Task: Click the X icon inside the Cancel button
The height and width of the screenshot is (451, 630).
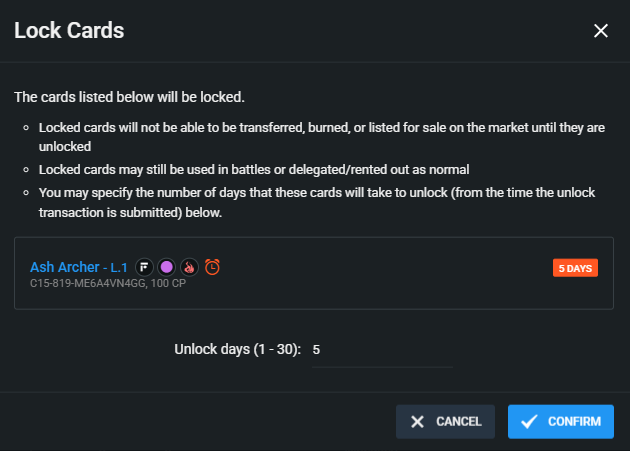Action: 417,422
